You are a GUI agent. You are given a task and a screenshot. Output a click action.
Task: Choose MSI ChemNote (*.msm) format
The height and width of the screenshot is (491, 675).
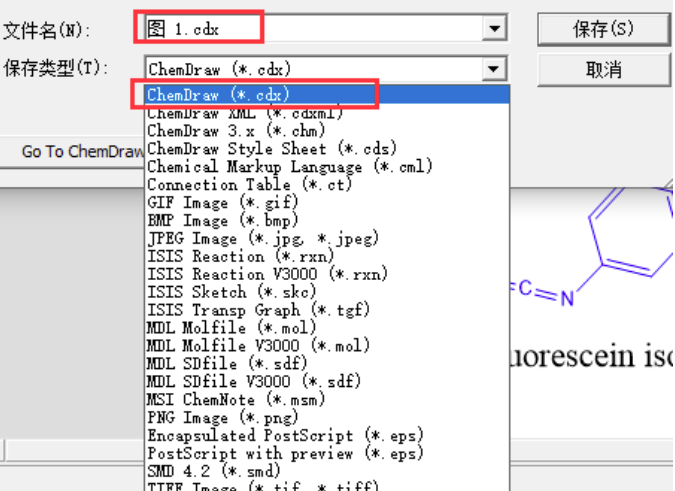pos(327,399)
